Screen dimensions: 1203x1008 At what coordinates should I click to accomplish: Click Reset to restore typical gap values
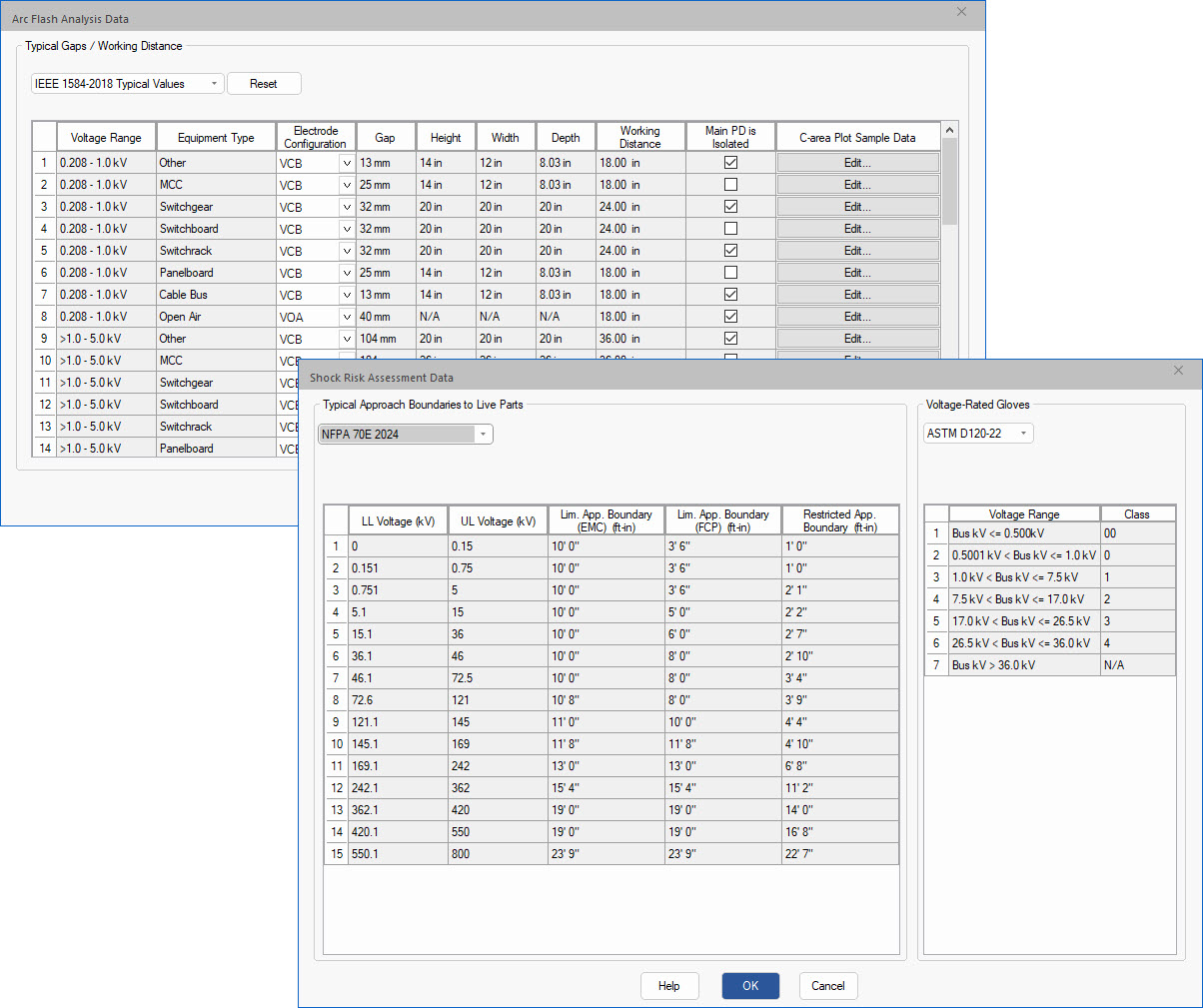tap(264, 84)
